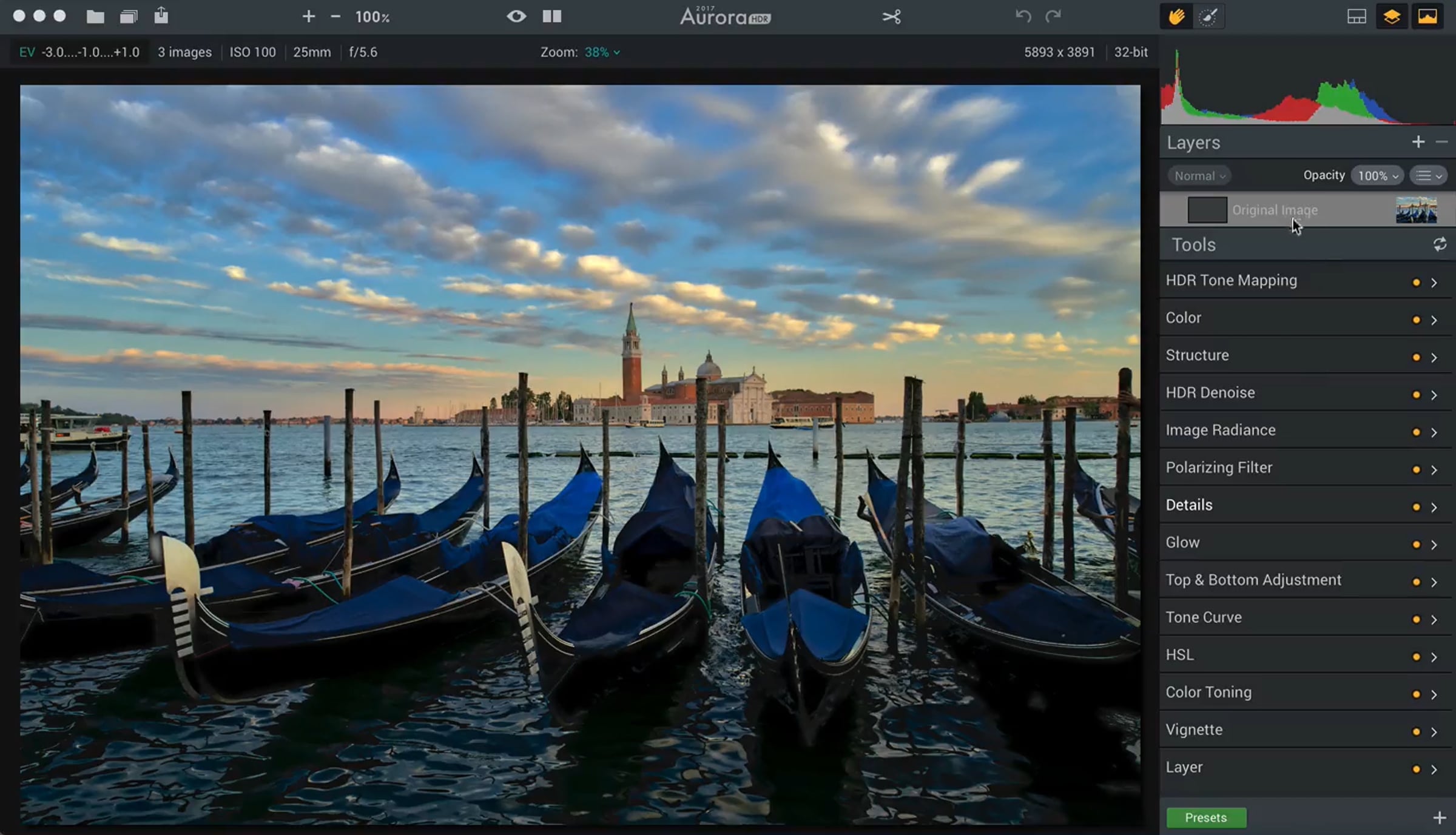Click the batch processing stack icon
The height and width of the screenshot is (835, 1456).
pos(128,16)
